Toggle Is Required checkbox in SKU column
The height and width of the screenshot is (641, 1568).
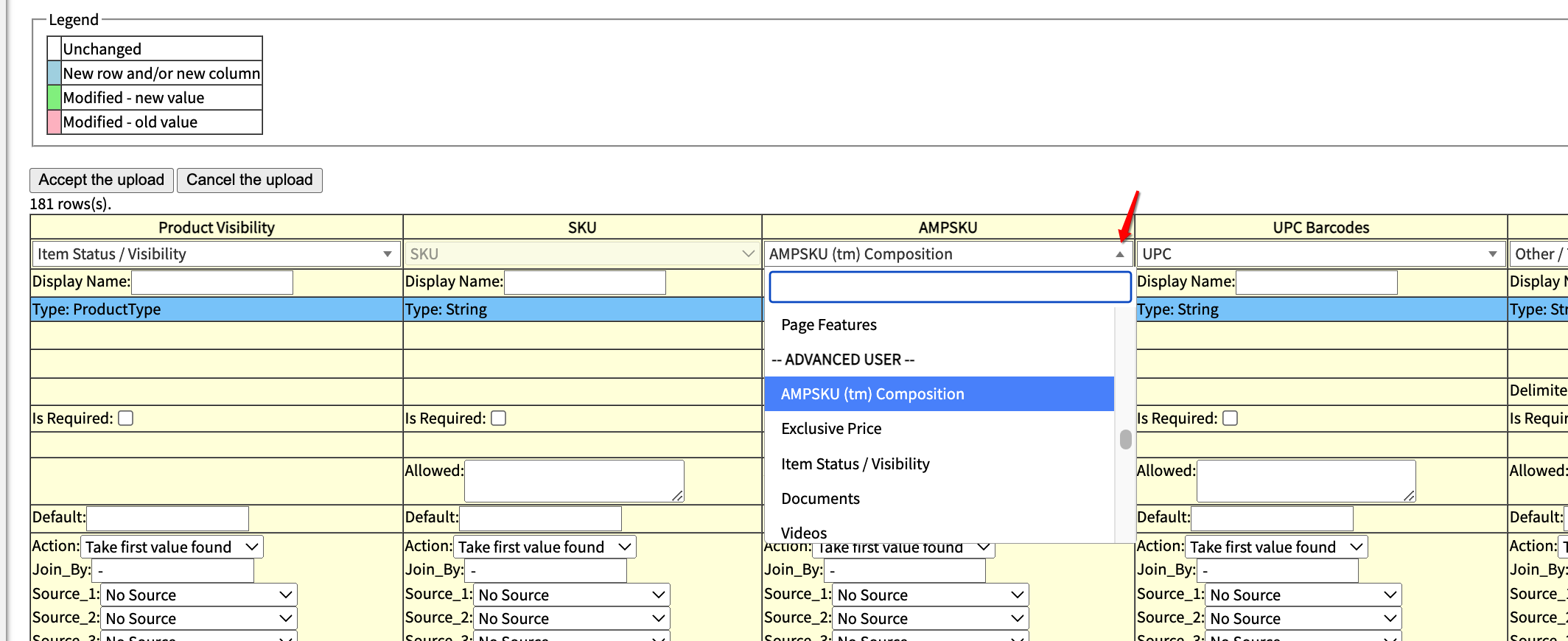pos(499,418)
